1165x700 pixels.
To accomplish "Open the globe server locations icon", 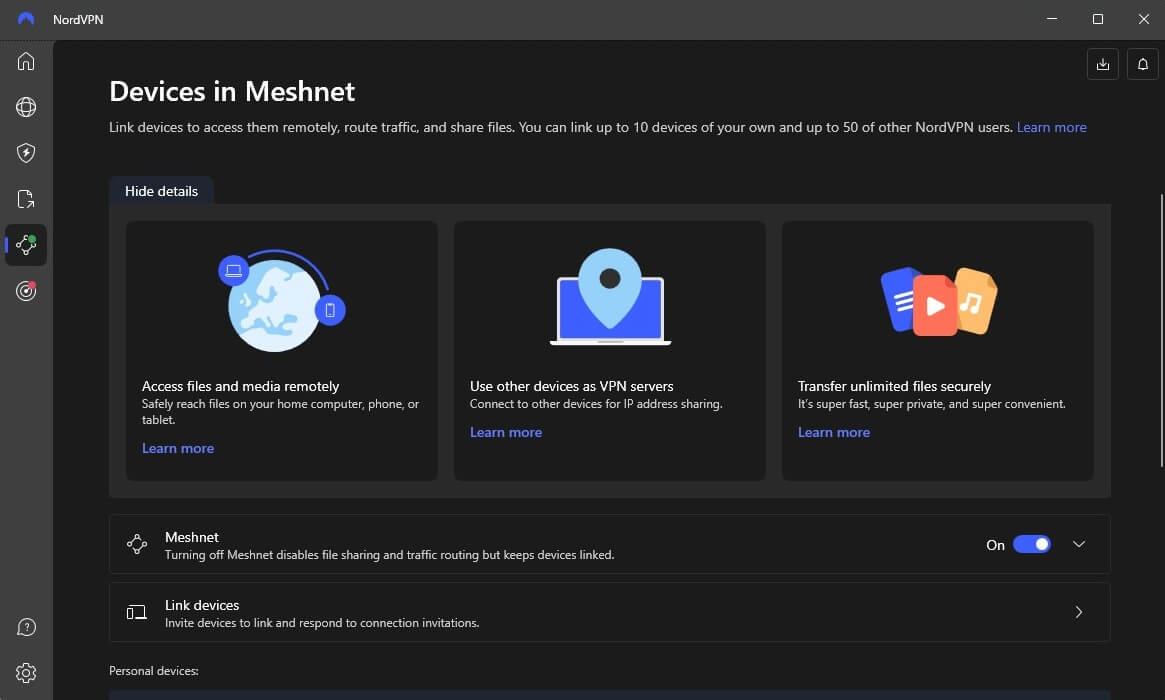I will [x=26, y=107].
